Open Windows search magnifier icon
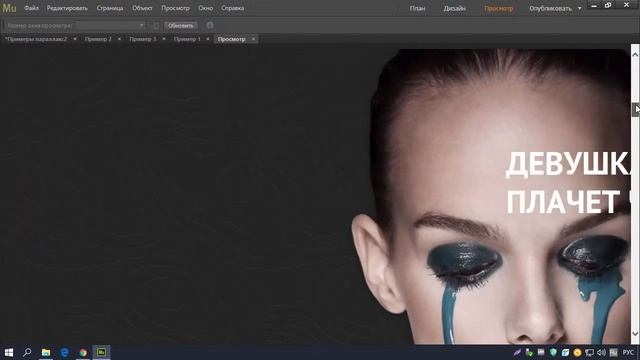This screenshot has width=640, height=360. coord(27,352)
